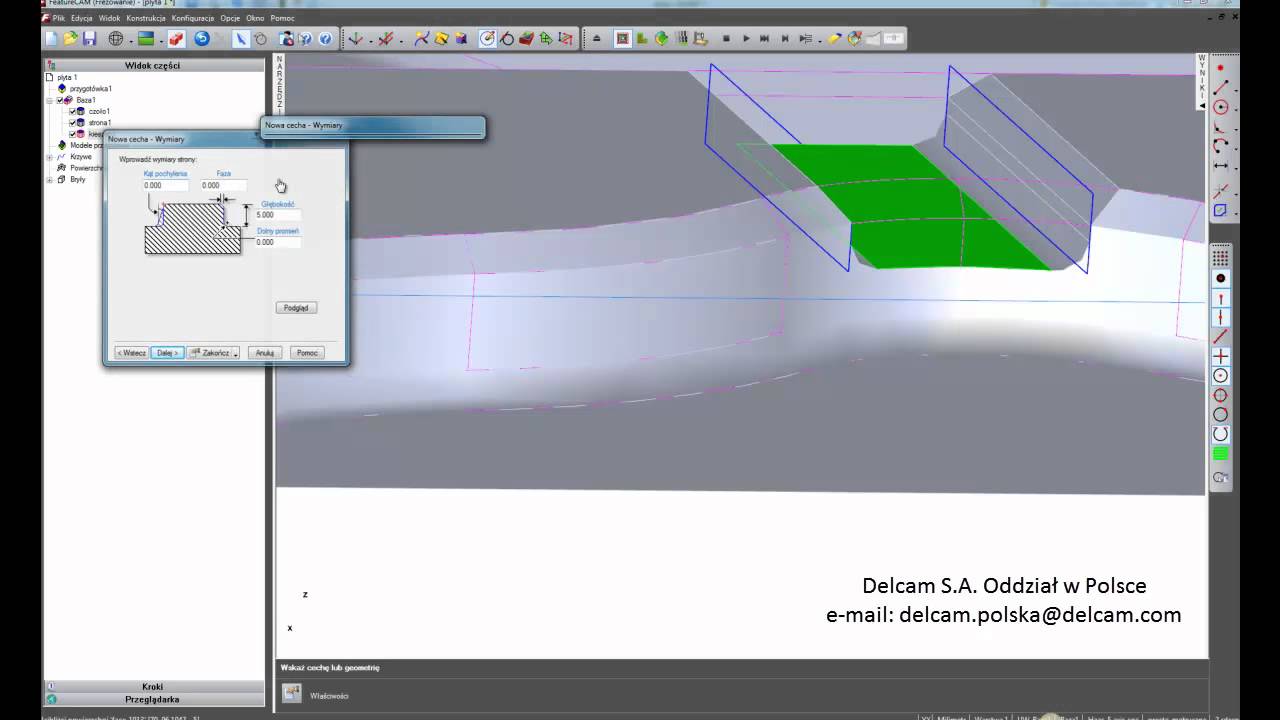Step simulation to next operation
Screen dimensions: 1280x720
tap(785, 39)
